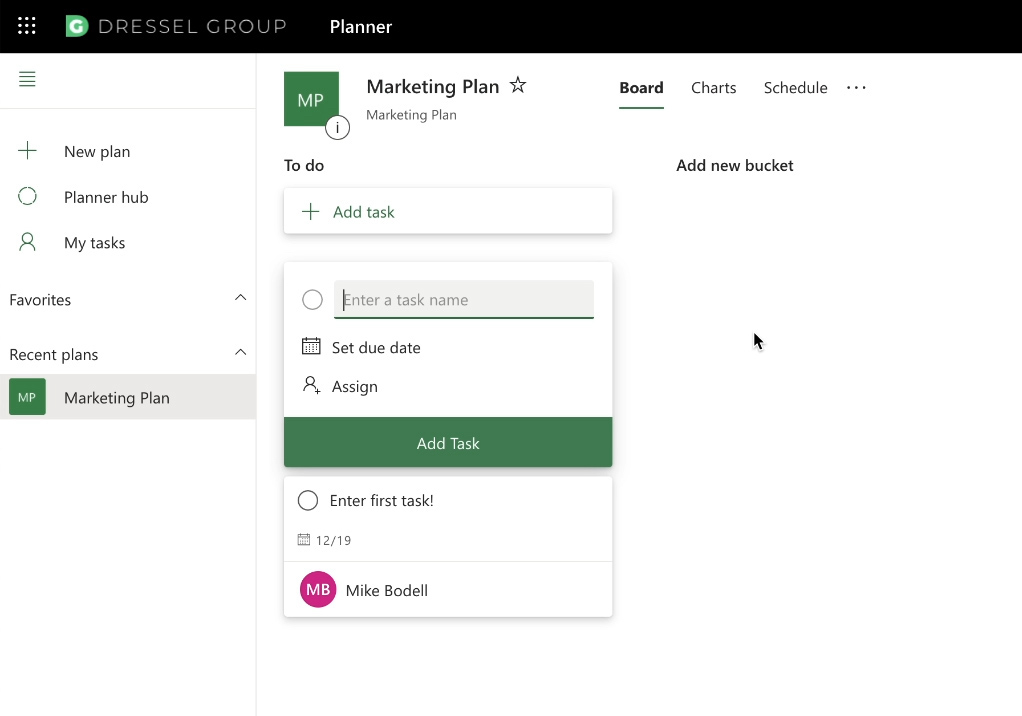Open the more options ellipsis menu
1022x716 pixels.
(x=856, y=88)
